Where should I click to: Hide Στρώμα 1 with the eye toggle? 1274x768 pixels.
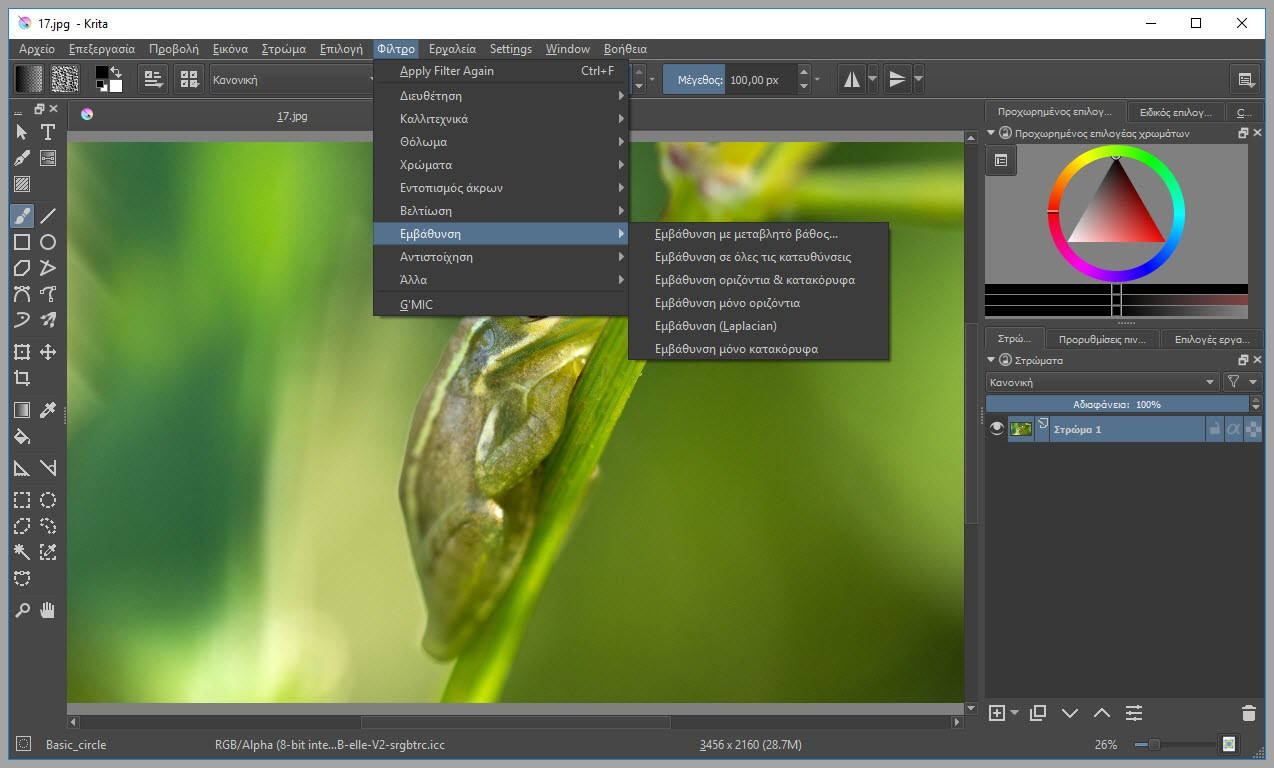coord(997,428)
